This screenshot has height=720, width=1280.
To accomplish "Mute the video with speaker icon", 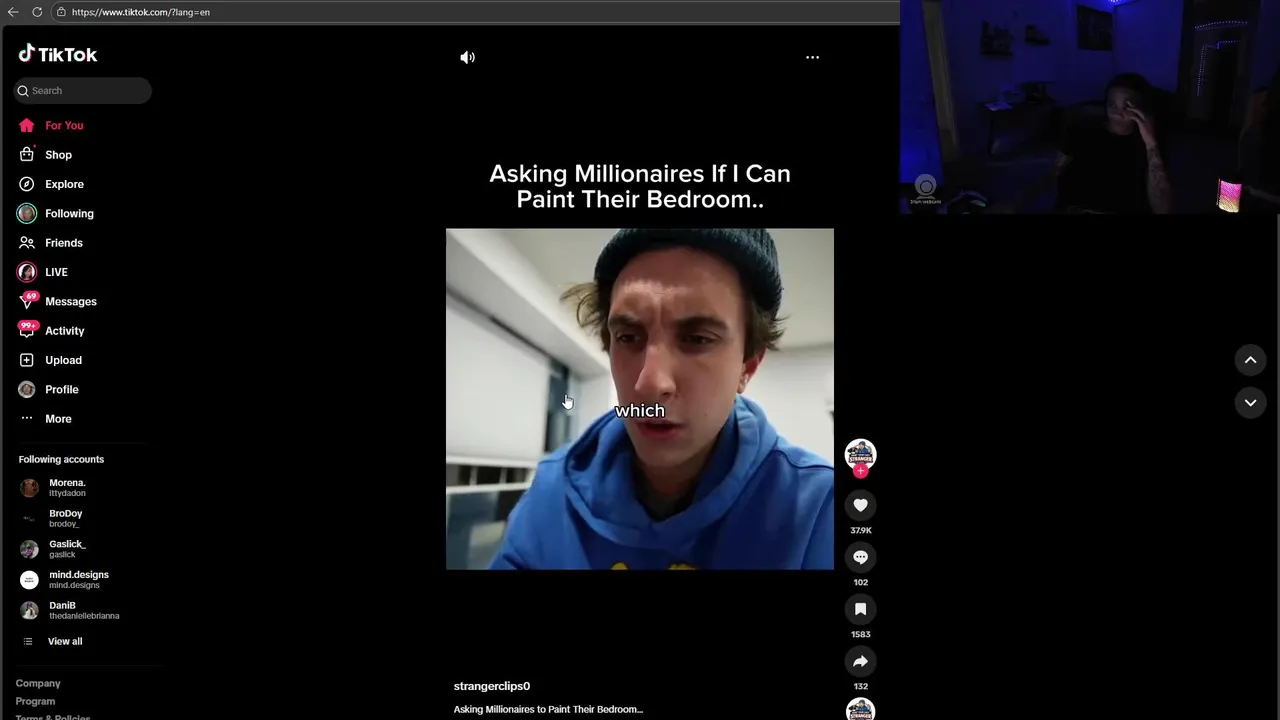I will tap(467, 57).
